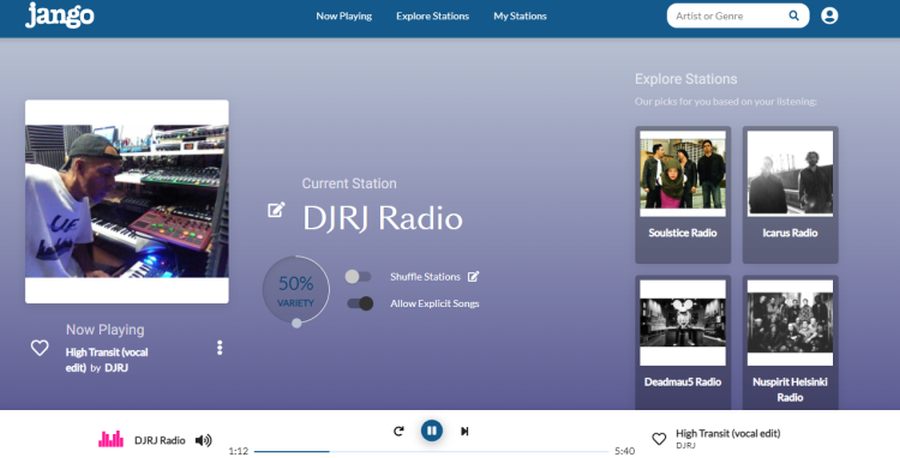Skip to the next song

[x=464, y=431]
